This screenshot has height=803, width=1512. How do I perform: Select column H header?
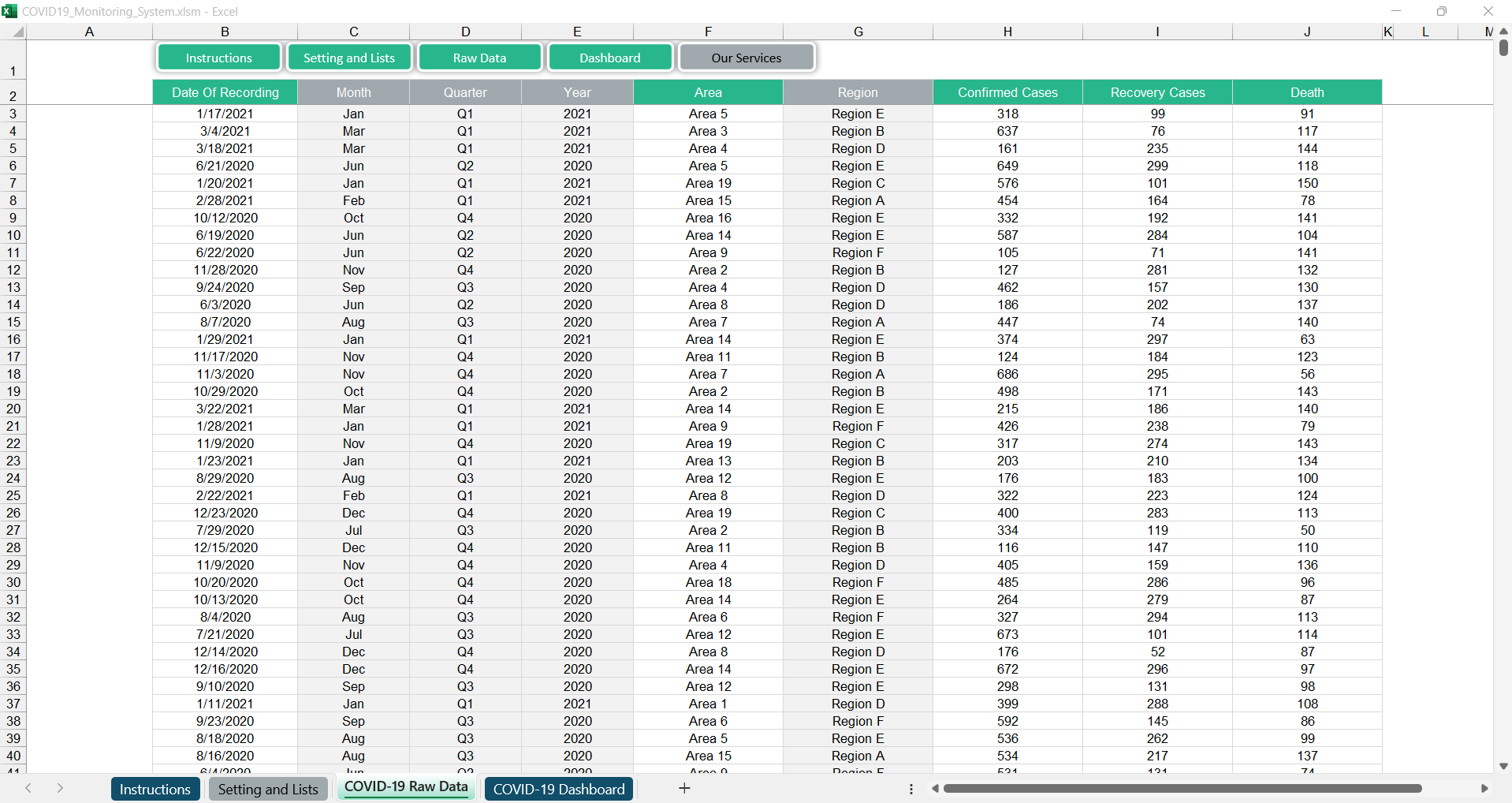(1007, 32)
